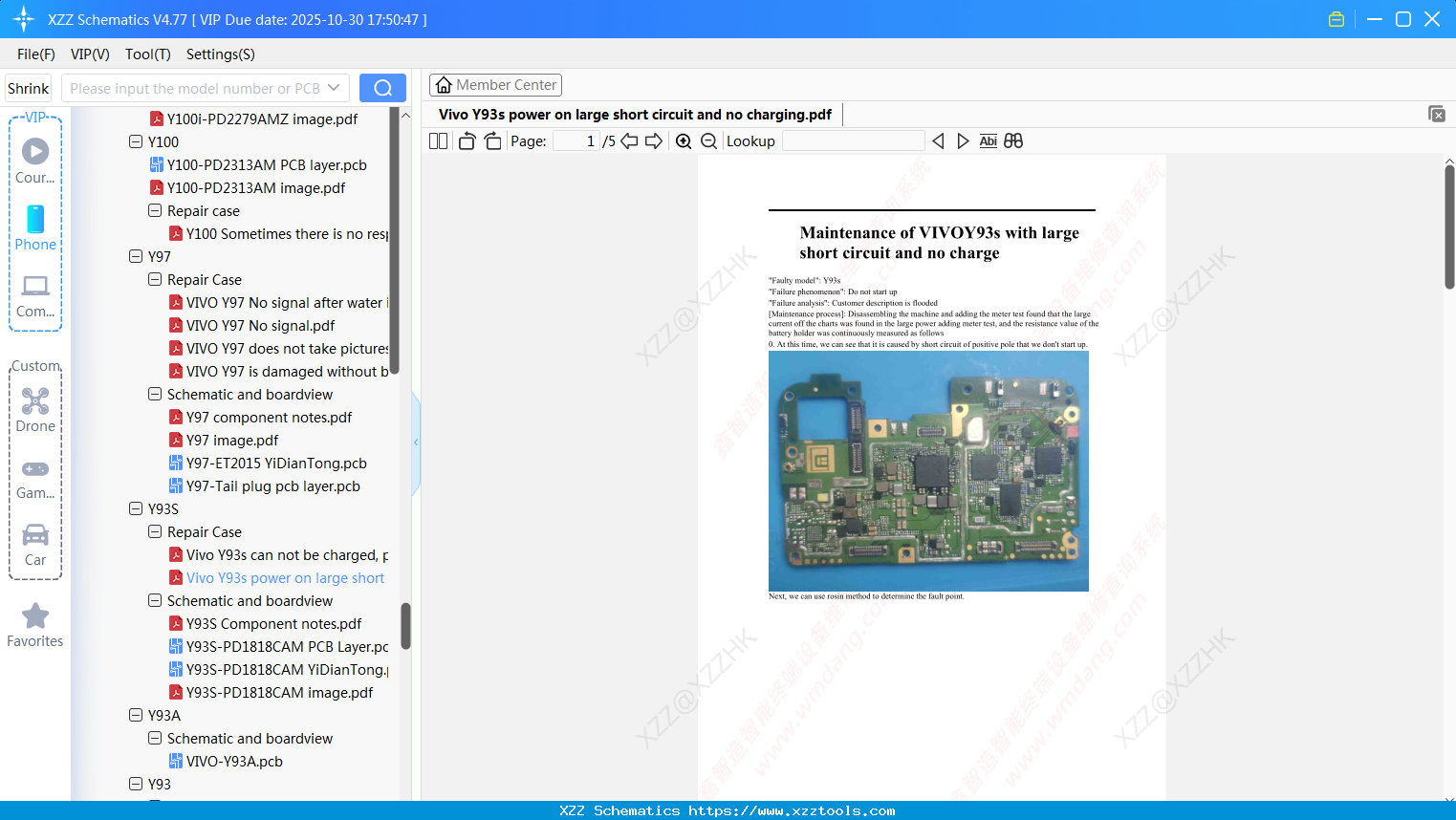1456x820 pixels.
Task: Click the page number input field
Action: (x=576, y=141)
